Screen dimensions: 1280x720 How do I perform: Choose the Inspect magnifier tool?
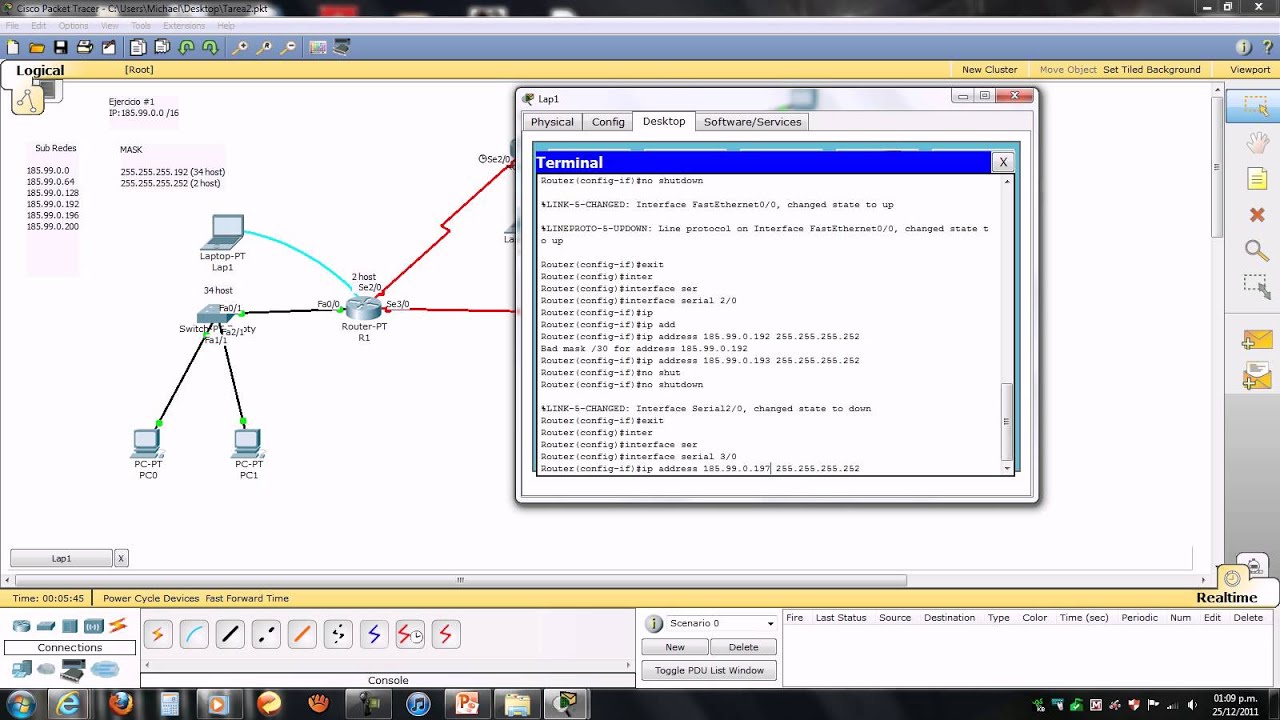[x=1256, y=250]
